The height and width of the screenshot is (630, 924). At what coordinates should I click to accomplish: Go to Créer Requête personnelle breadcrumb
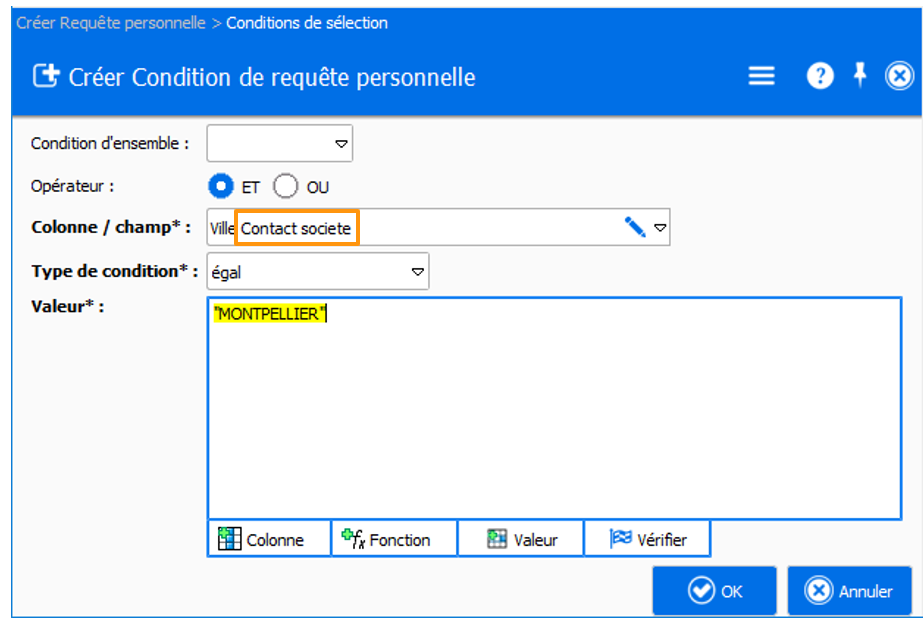click(110, 22)
